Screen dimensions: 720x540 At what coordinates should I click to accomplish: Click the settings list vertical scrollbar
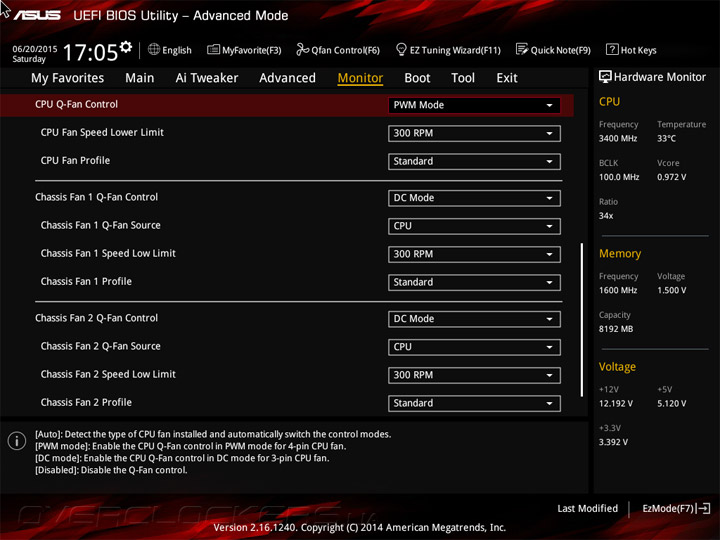(581, 320)
